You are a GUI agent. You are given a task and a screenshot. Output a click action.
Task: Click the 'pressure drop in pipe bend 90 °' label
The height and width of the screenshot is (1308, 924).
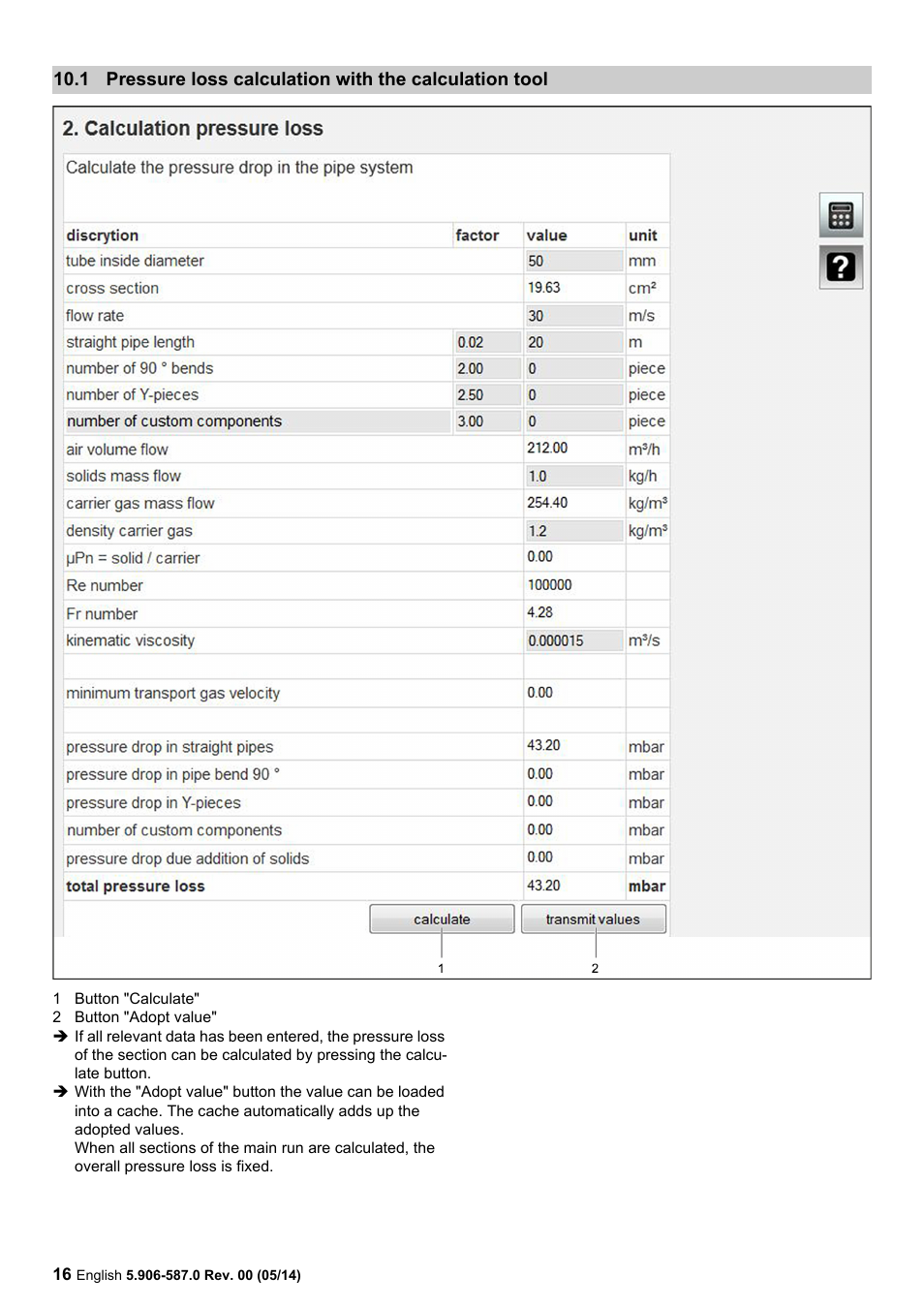click(172, 774)
